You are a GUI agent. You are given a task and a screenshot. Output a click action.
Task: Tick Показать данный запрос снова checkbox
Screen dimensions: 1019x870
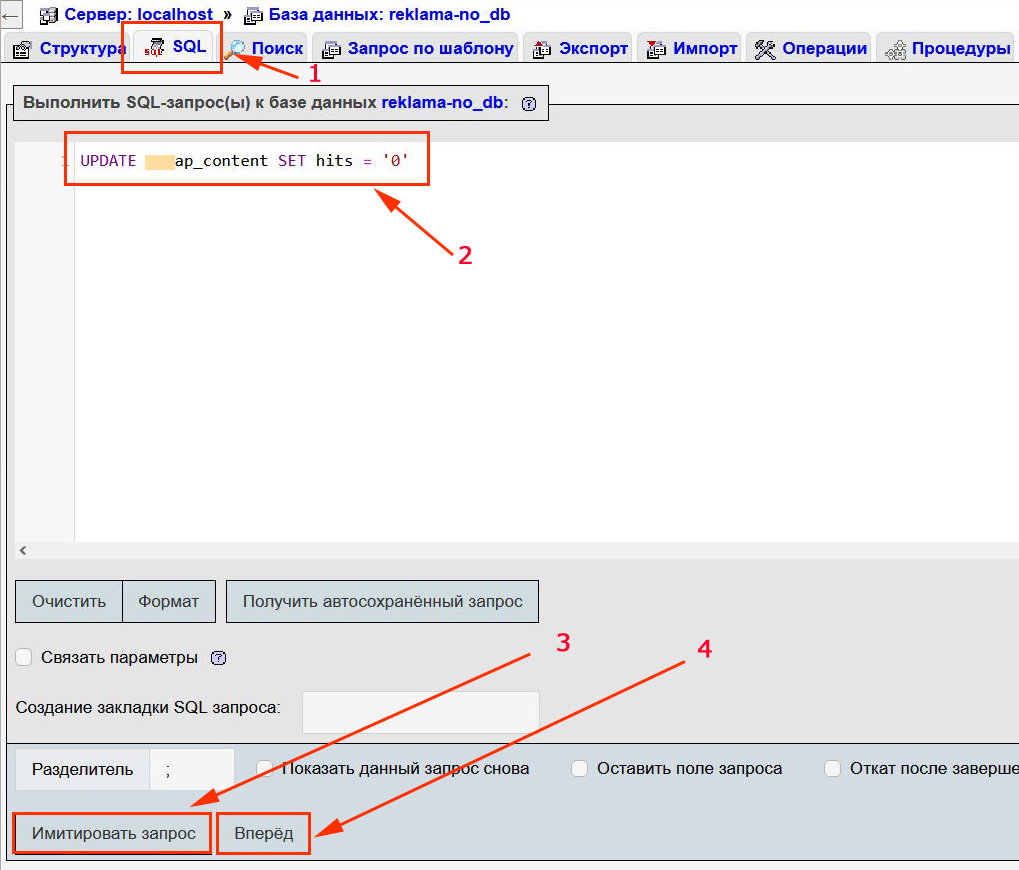[x=265, y=768]
